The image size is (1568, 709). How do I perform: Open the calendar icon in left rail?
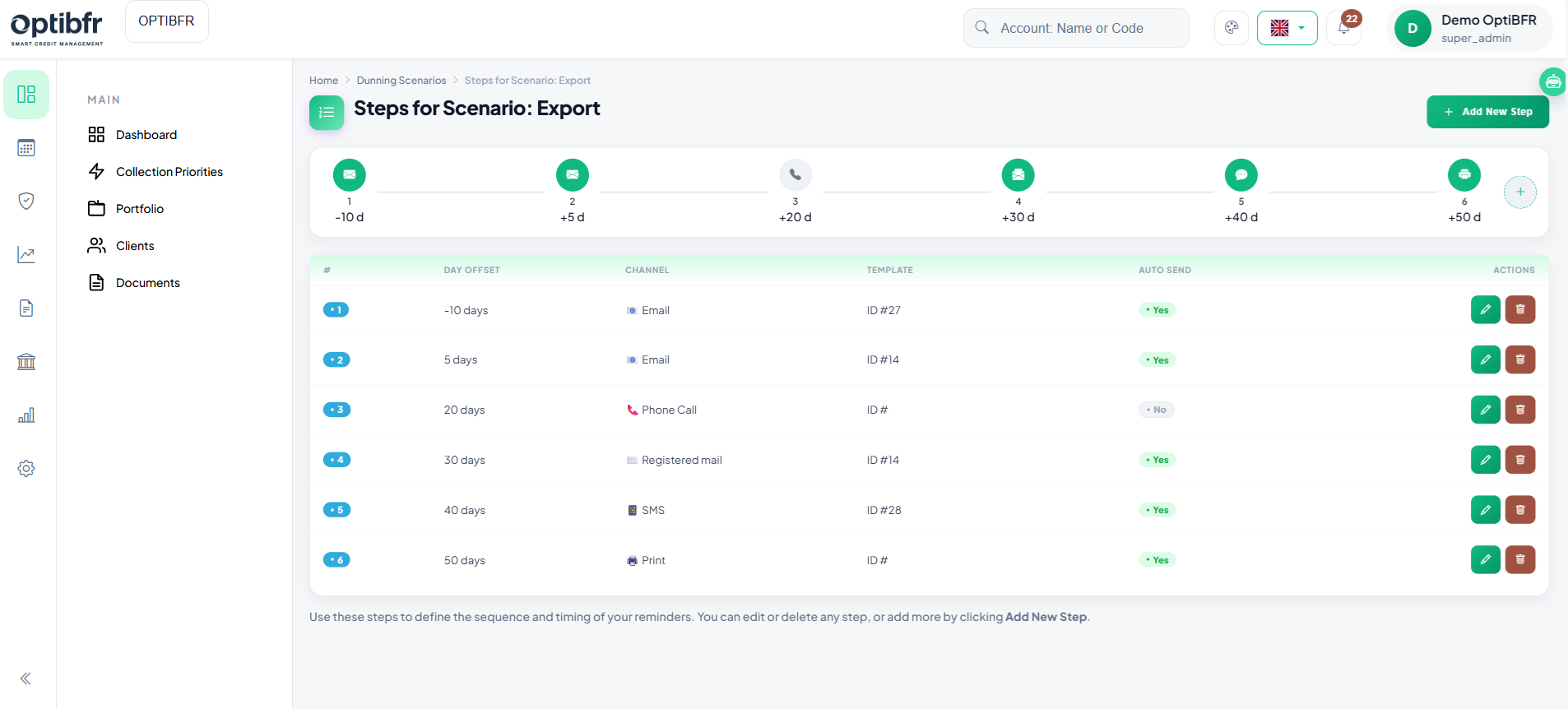tap(26, 148)
